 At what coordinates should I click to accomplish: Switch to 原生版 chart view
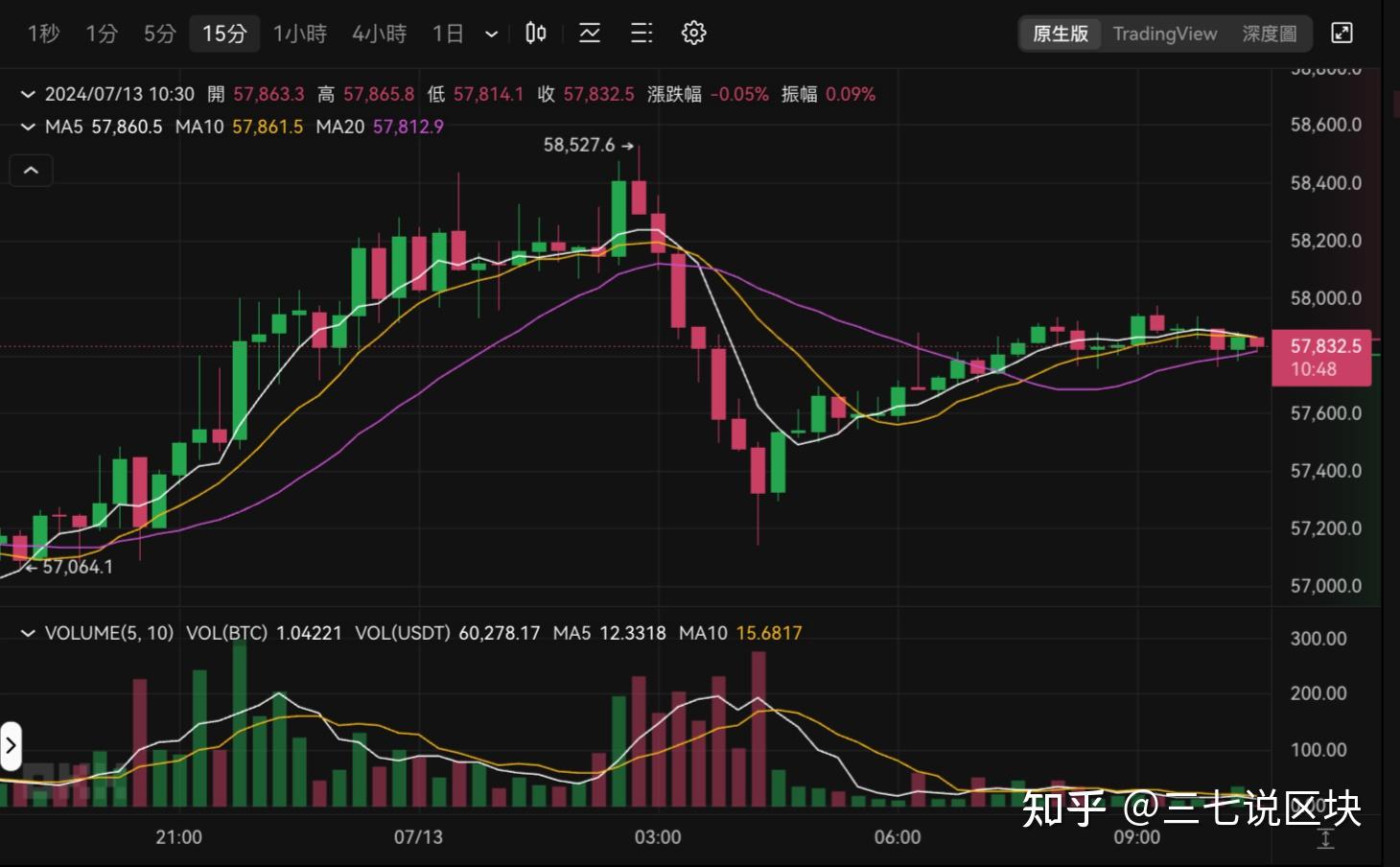(1061, 34)
